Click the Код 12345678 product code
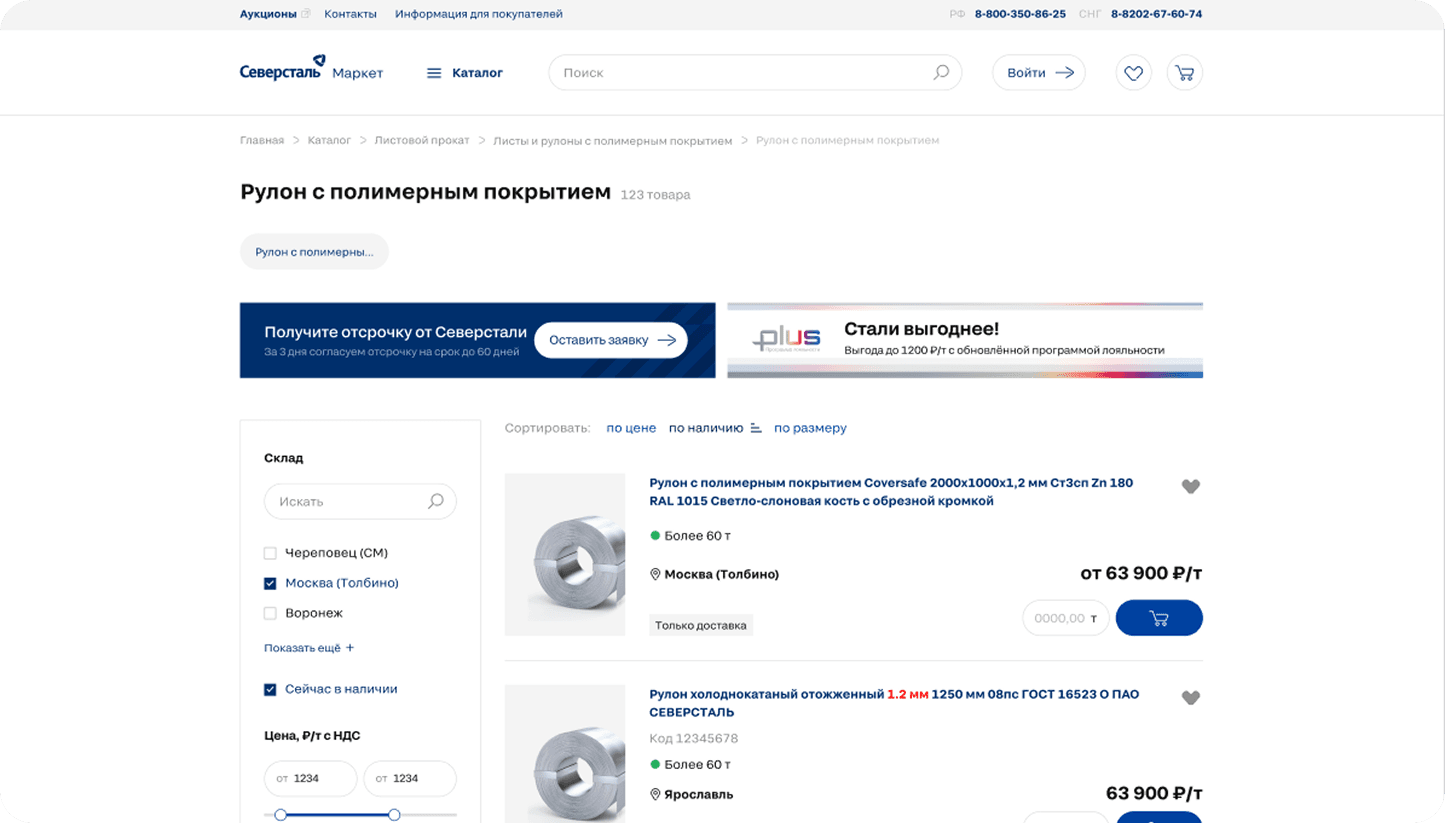The width and height of the screenshot is (1445, 823). coord(694,739)
